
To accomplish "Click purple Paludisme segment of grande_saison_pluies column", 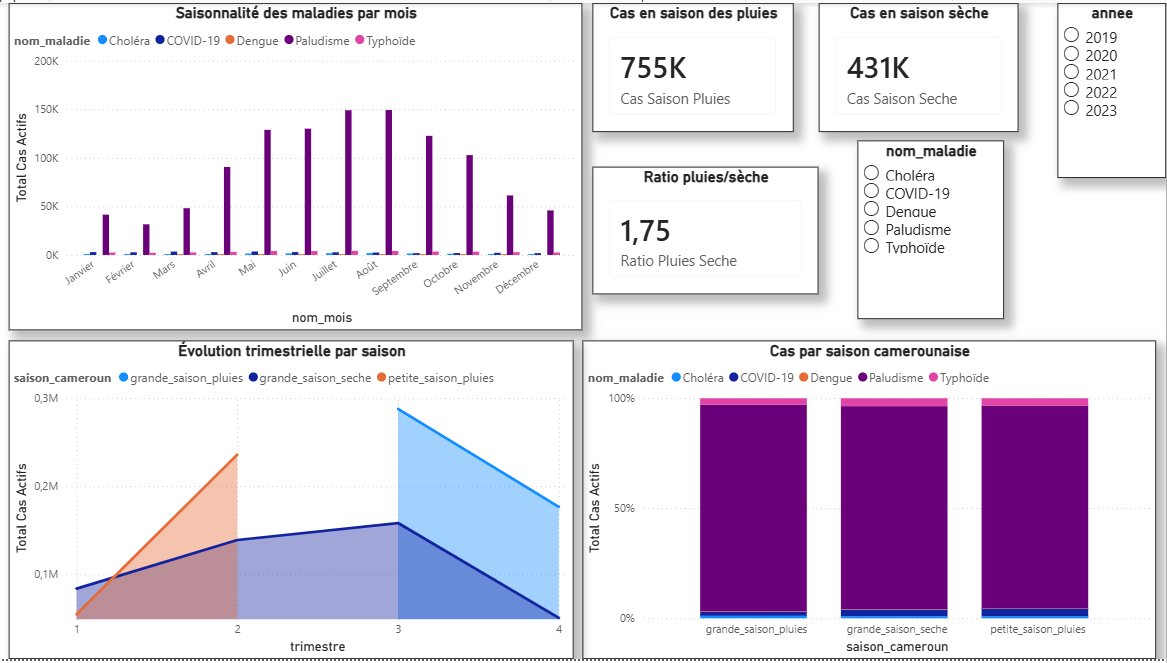I will [753, 508].
